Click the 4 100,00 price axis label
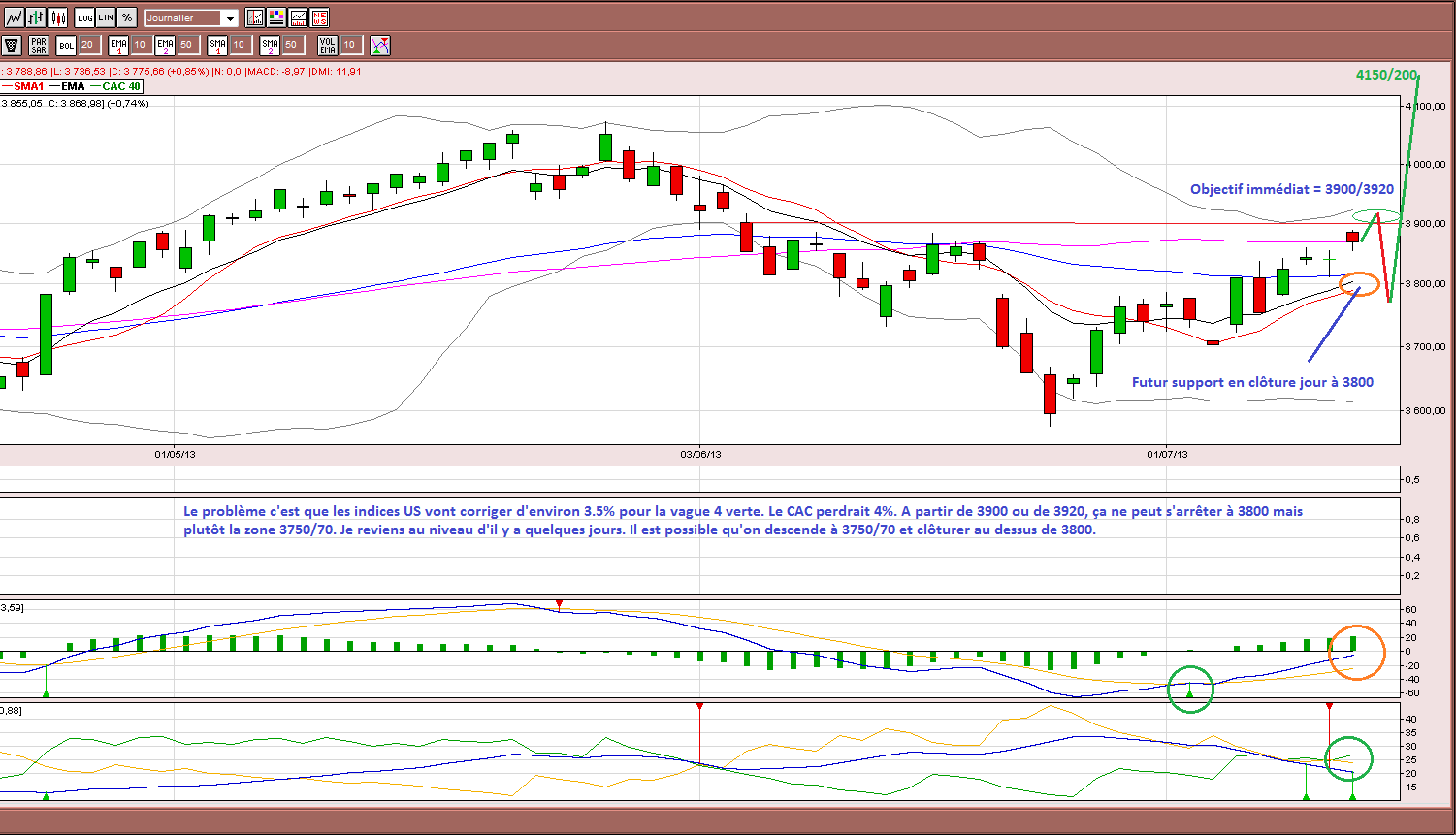The image size is (1456, 835). click(x=1427, y=106)
